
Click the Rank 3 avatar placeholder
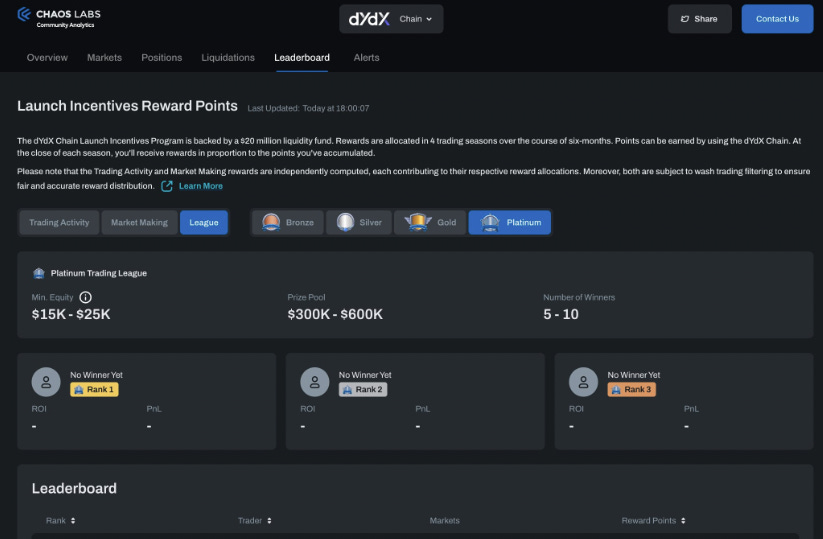(x=583, y=382)
